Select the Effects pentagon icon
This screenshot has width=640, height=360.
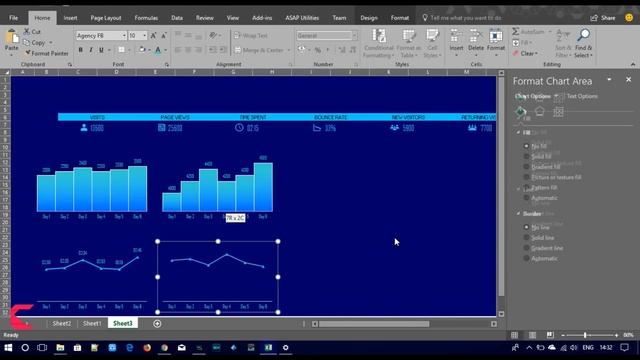pyautogui.click(x=540, y=111)
